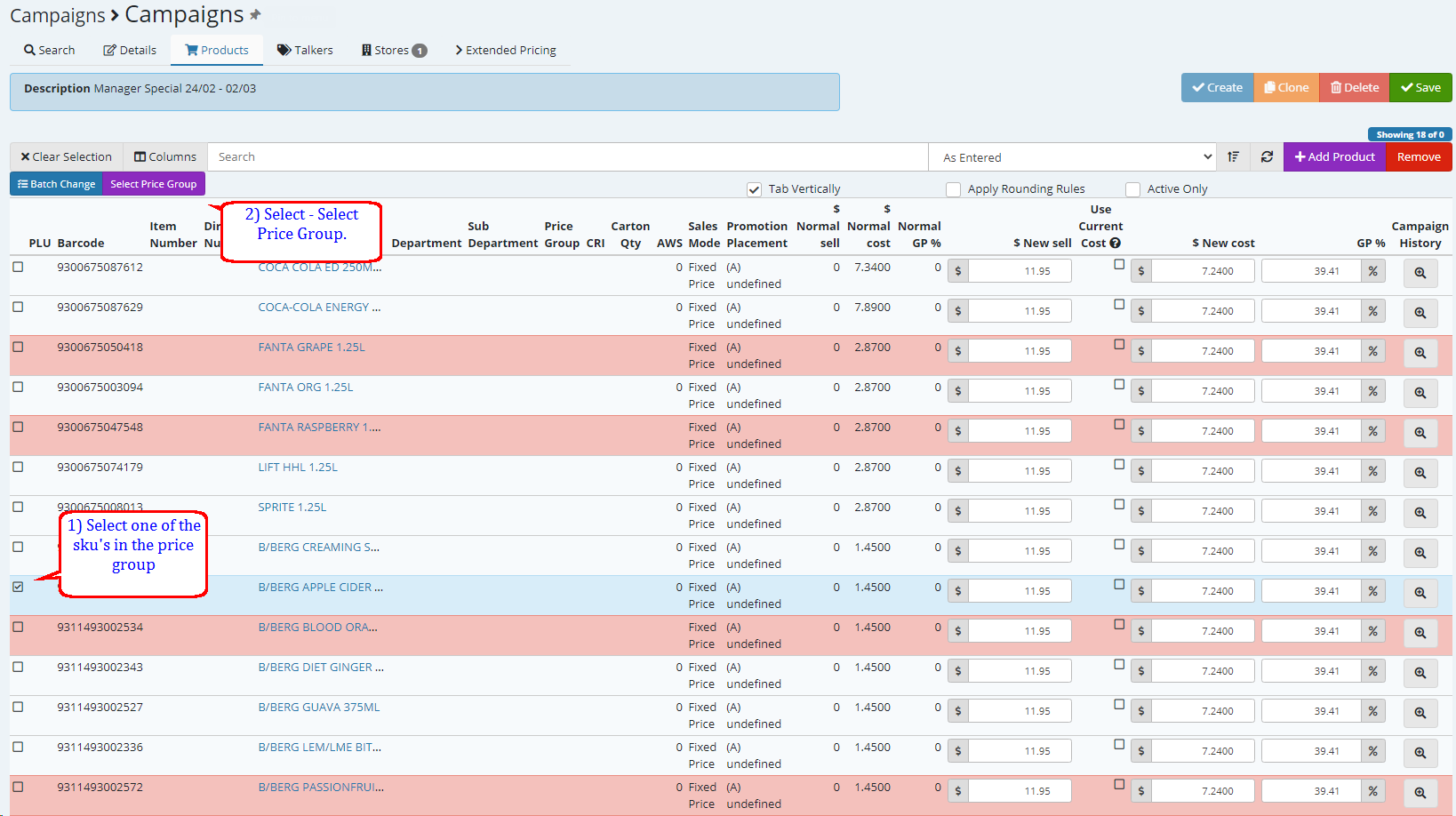Open the LIFT HHL 1.25L product link
This screenshot has width=1456, height=816.
(x=298, y=467)
